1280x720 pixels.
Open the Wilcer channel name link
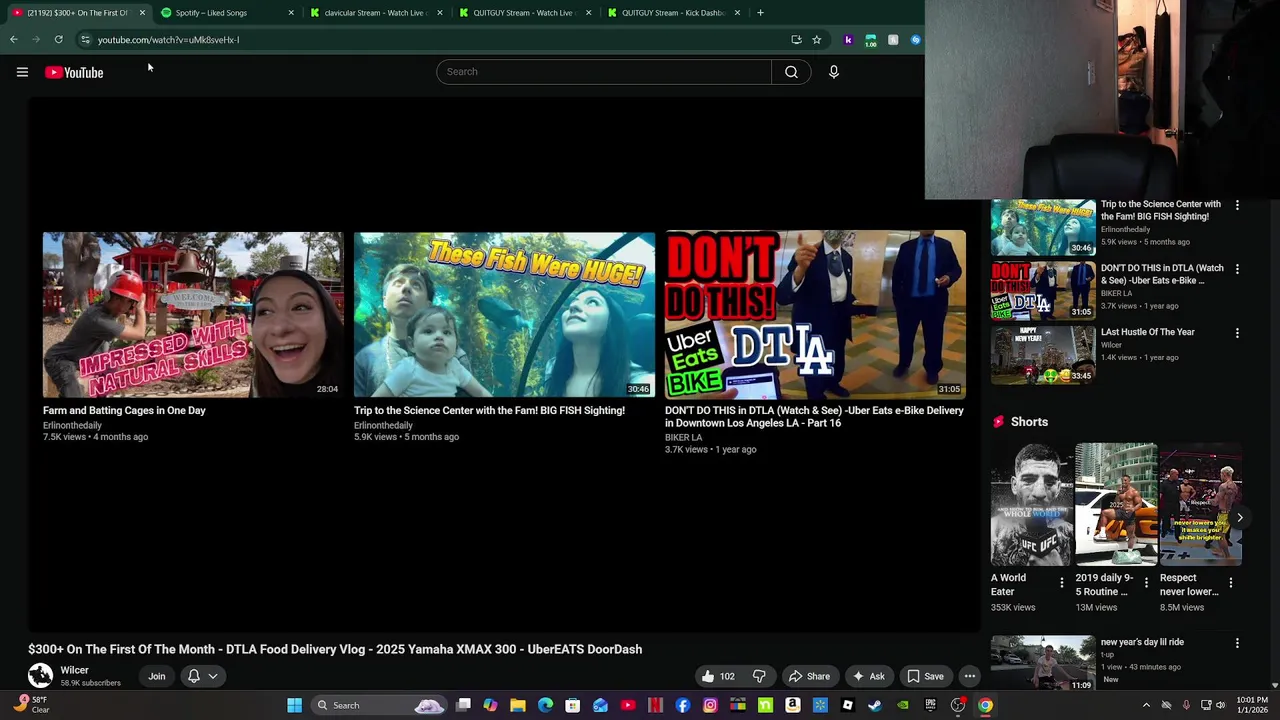74,670
